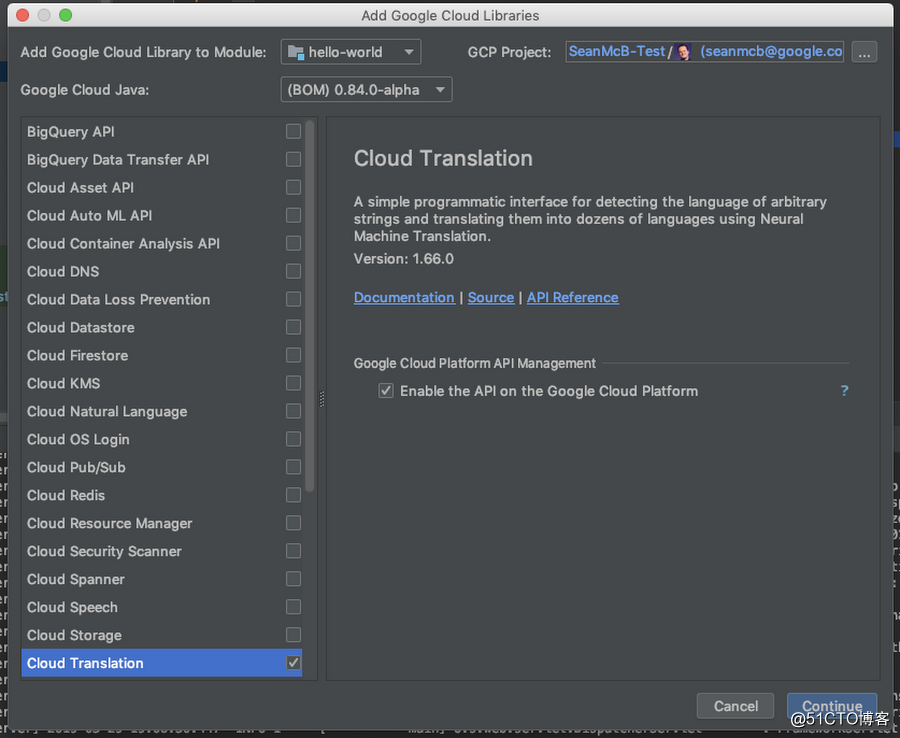
Task: Select Cloud KMS row
Action: [162, 383]
